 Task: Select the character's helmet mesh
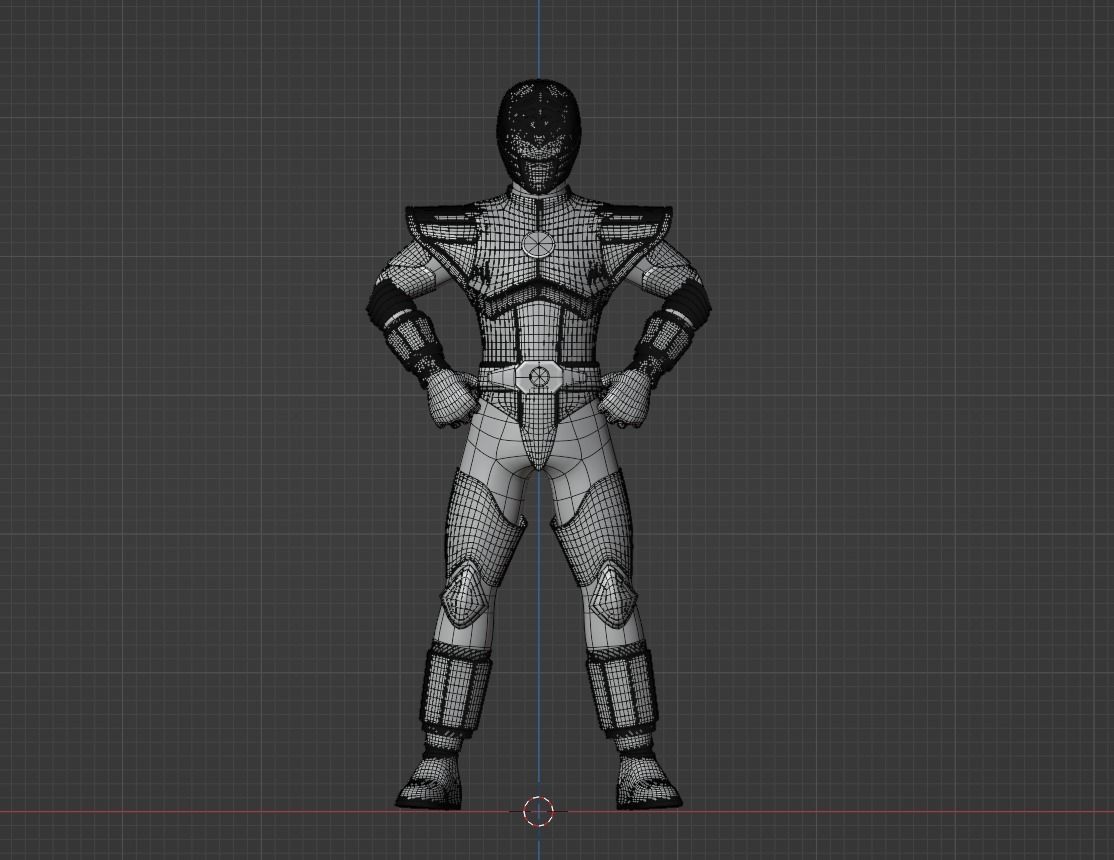point(539,136)
